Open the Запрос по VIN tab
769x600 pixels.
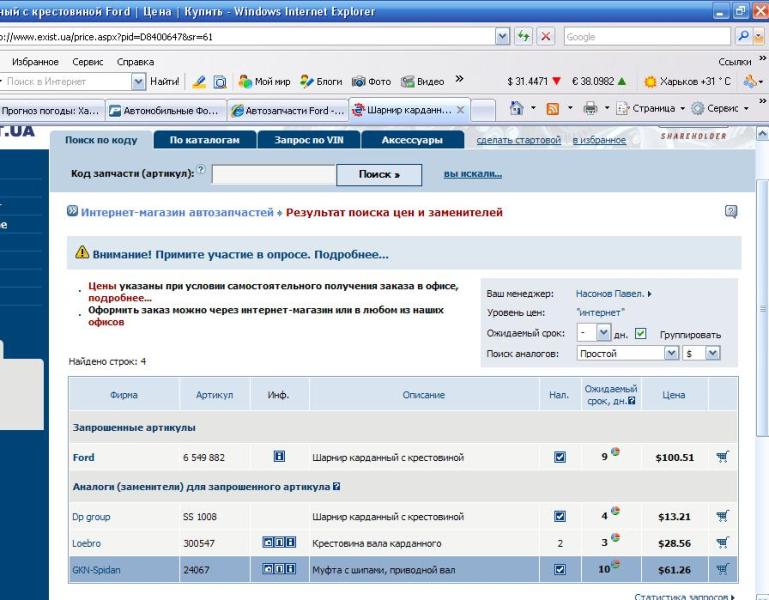click(308, 140)
